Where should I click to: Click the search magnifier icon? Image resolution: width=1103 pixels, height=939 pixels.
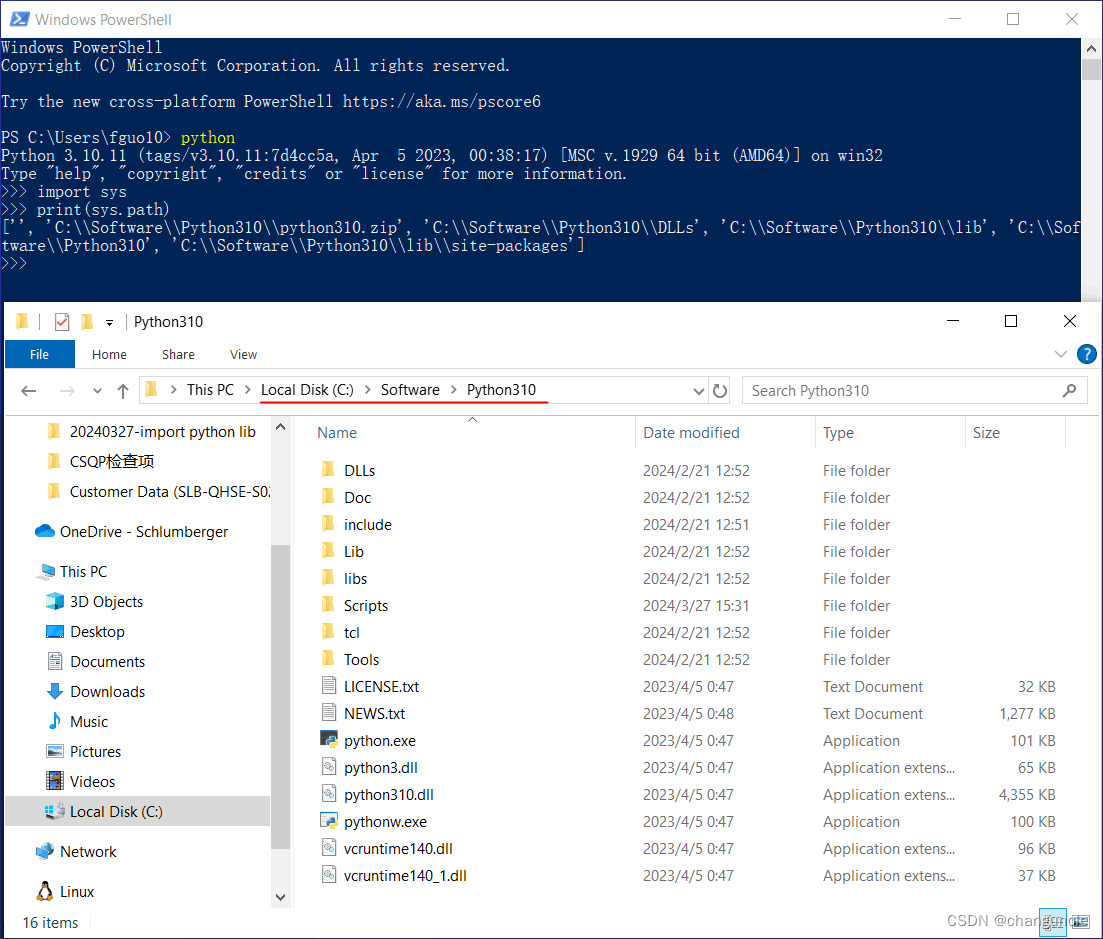pyautogui.click(x=1069, y=390)
